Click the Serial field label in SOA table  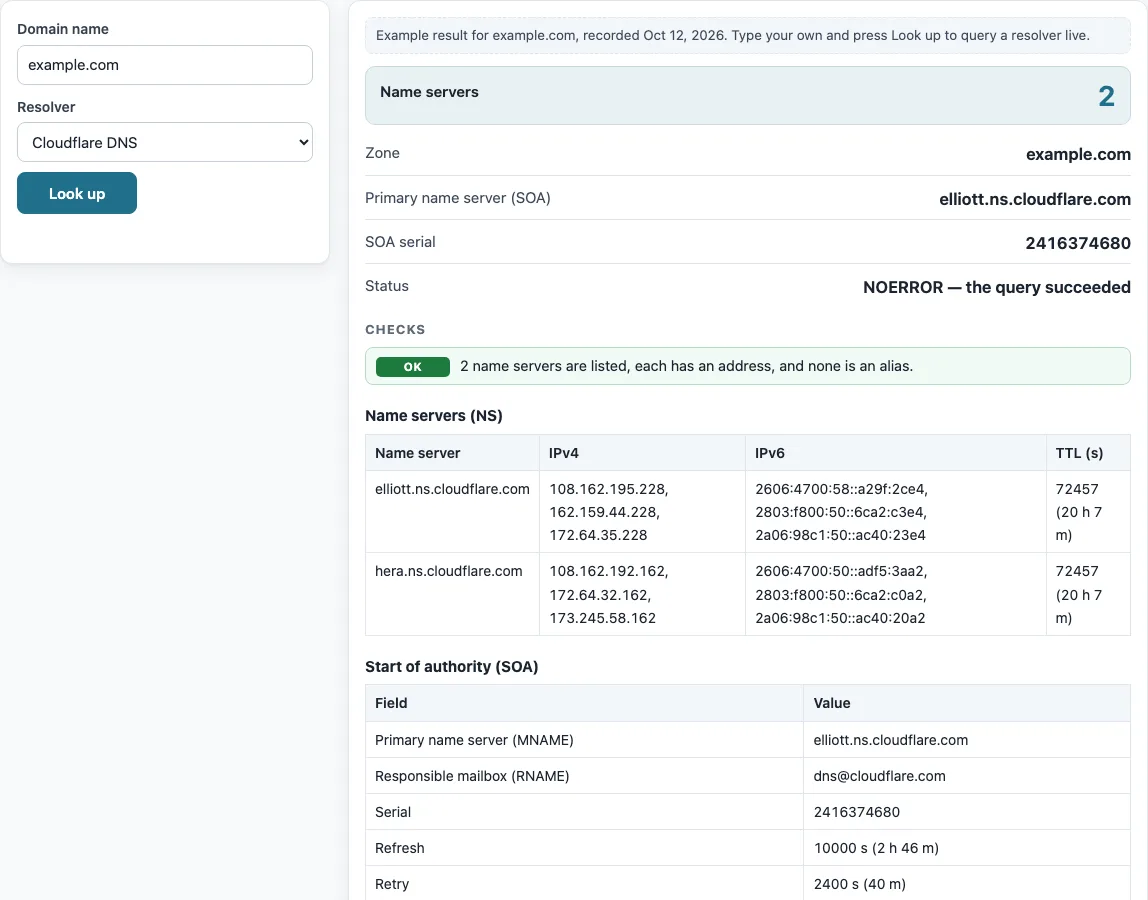tap(392, 812)
